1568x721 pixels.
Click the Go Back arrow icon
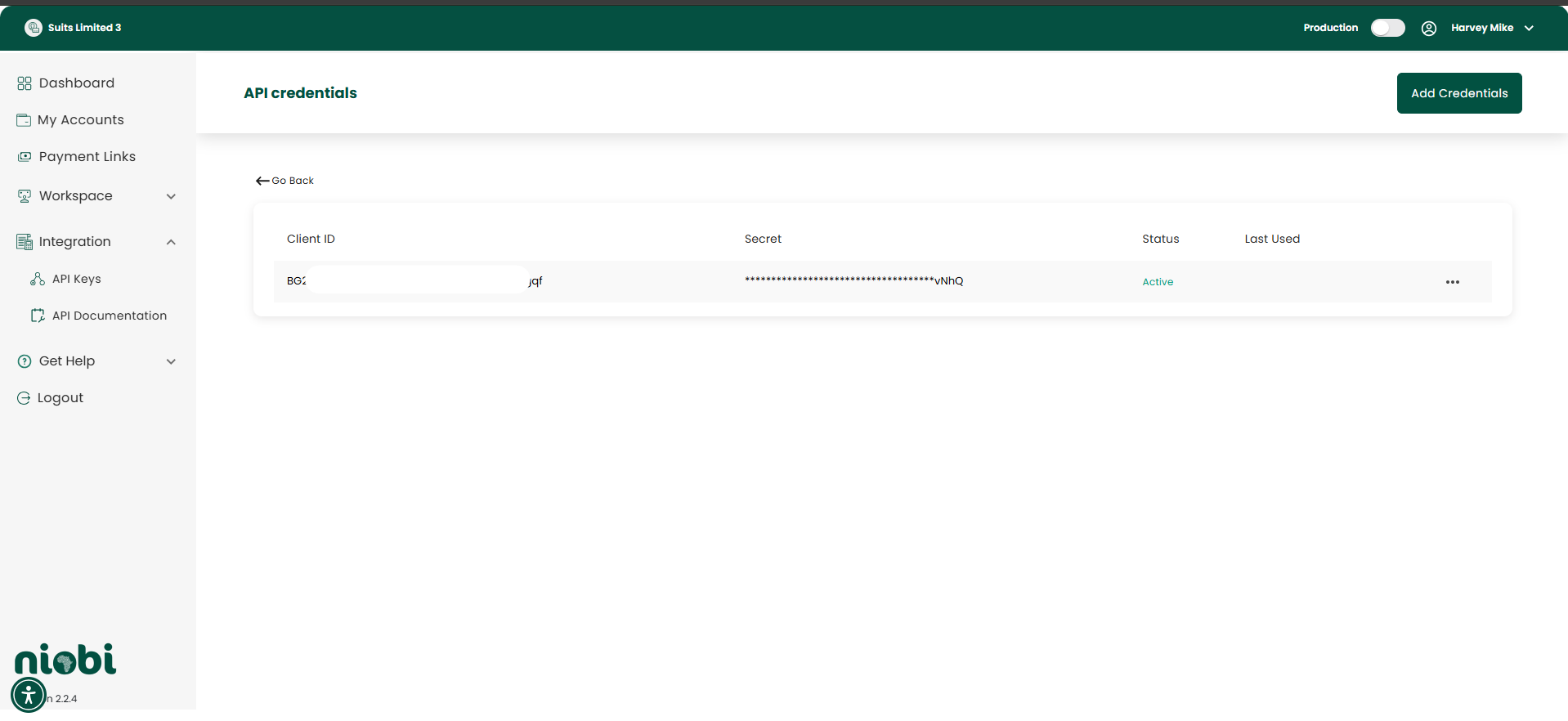pos(262,181)
